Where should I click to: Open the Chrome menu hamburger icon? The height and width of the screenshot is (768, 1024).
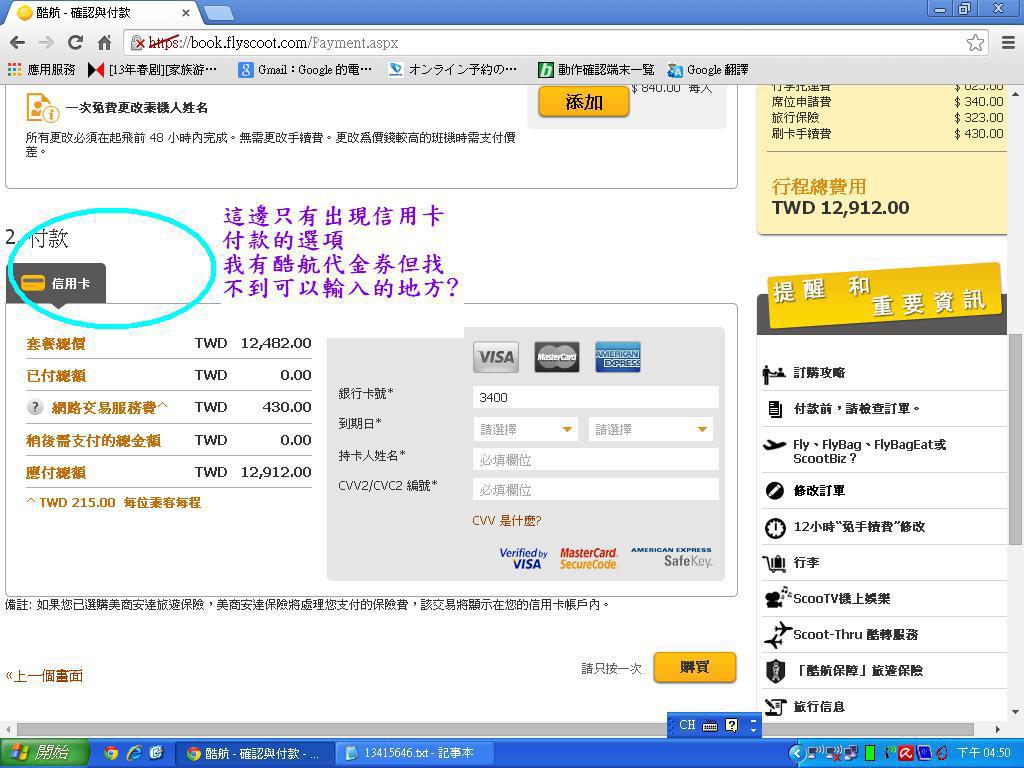[1008, 43]
